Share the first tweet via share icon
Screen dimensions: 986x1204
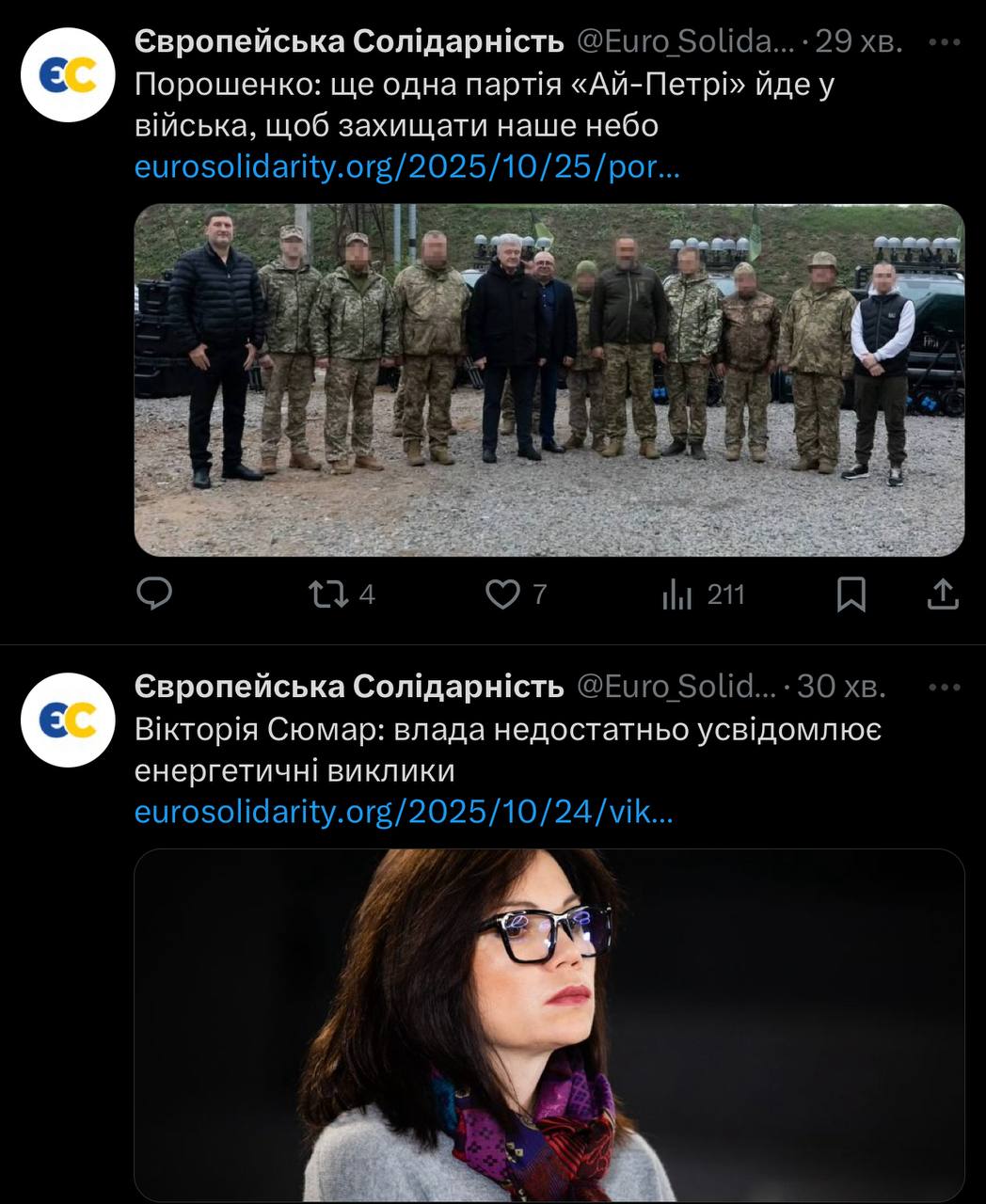click(x=943, y=594)
